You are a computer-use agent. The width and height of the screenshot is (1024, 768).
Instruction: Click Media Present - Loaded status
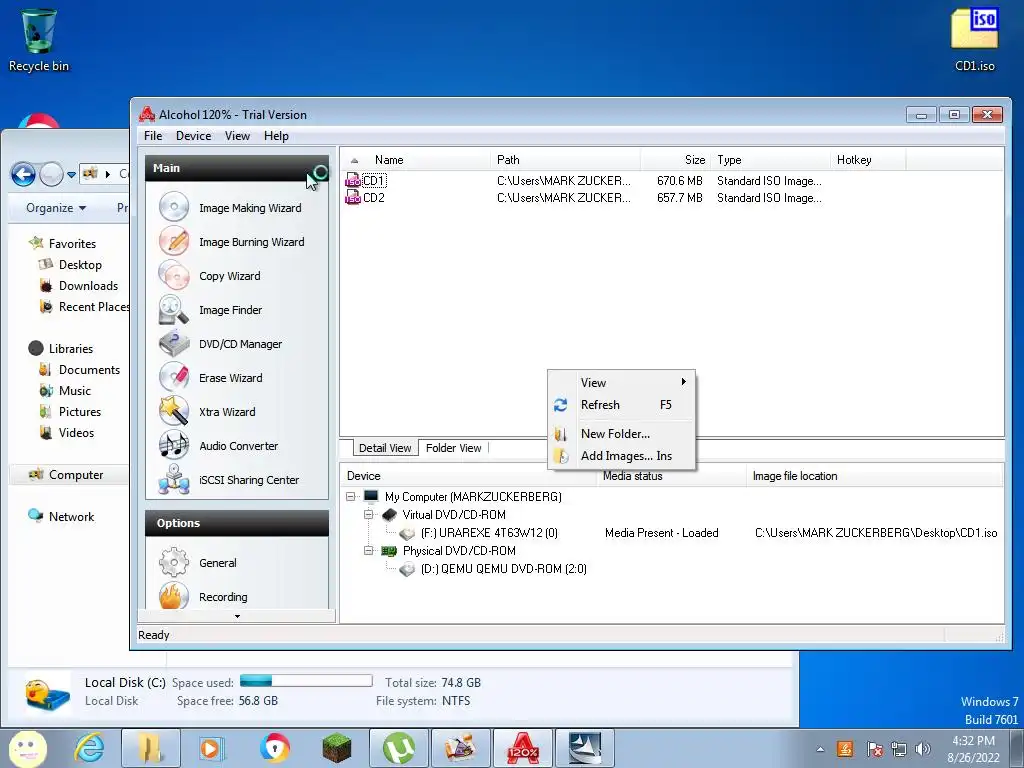click(x=662, y=533)
